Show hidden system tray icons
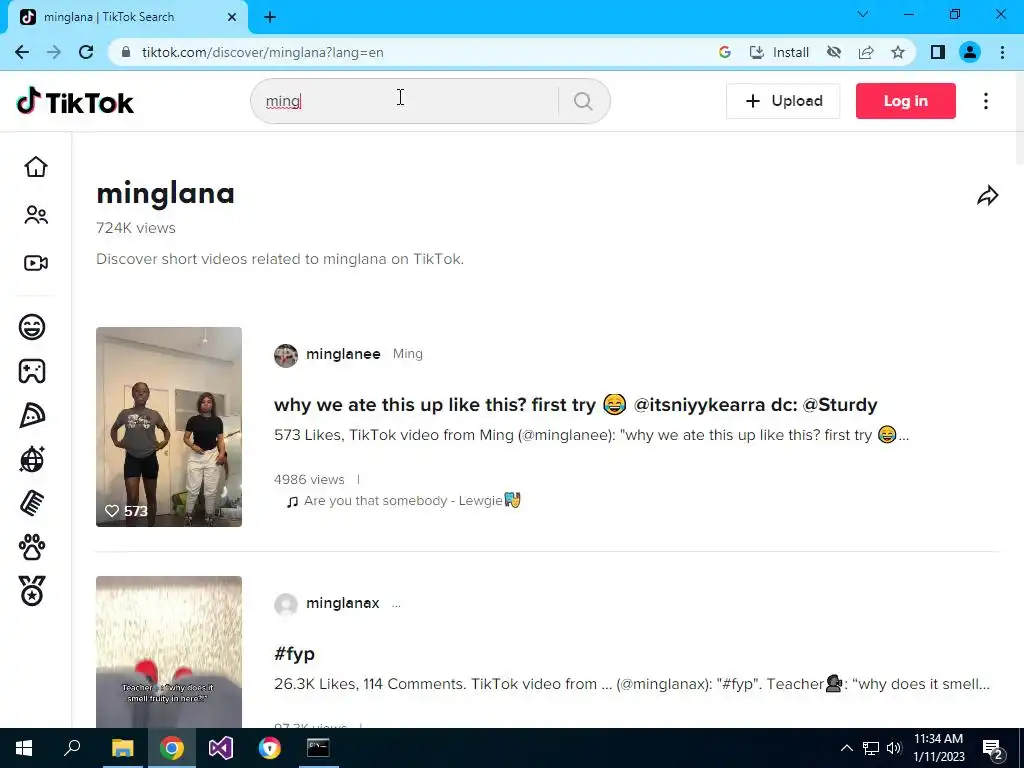 846,748
